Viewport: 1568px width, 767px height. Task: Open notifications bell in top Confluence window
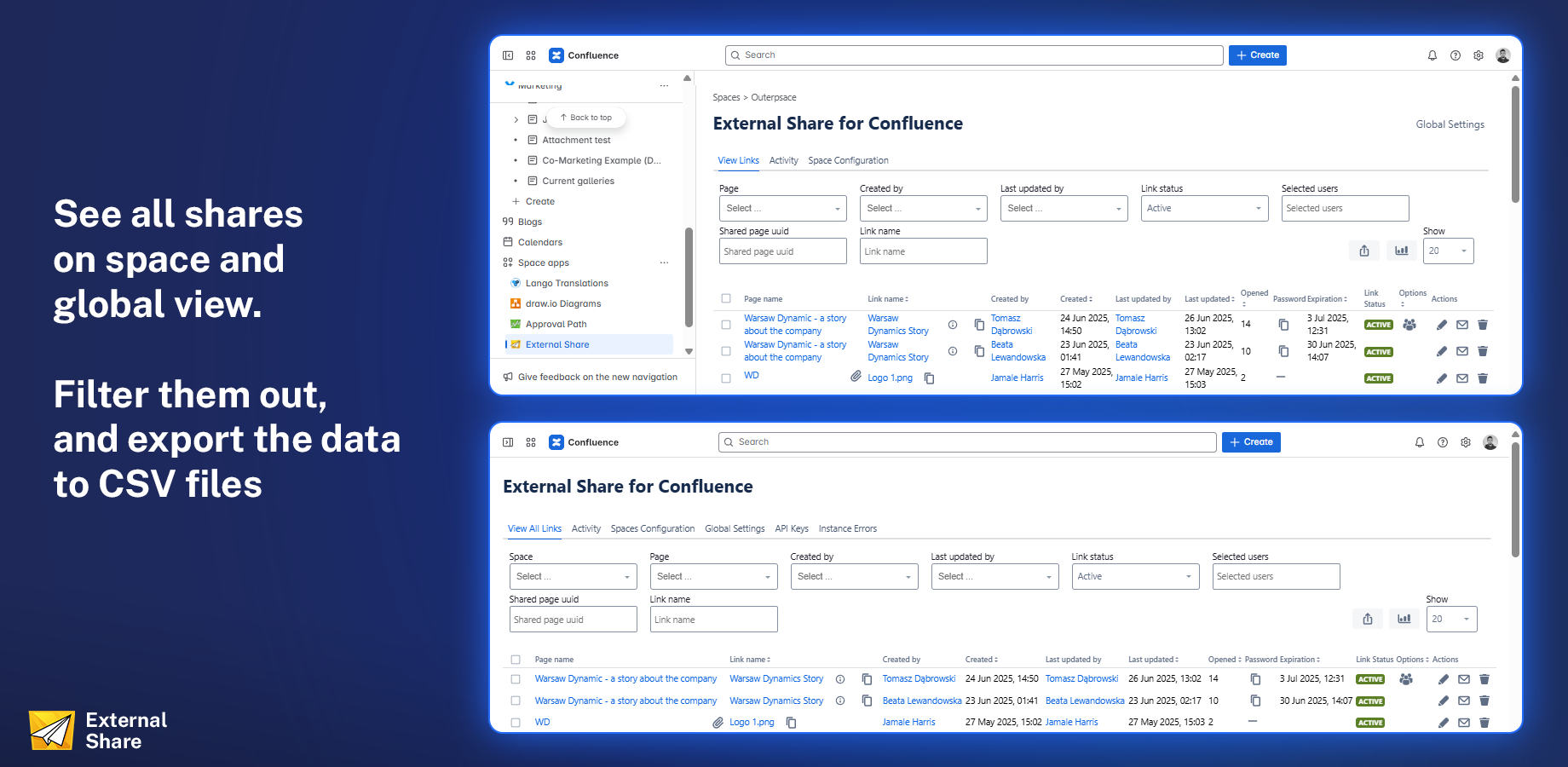[x=1433, y=55]
